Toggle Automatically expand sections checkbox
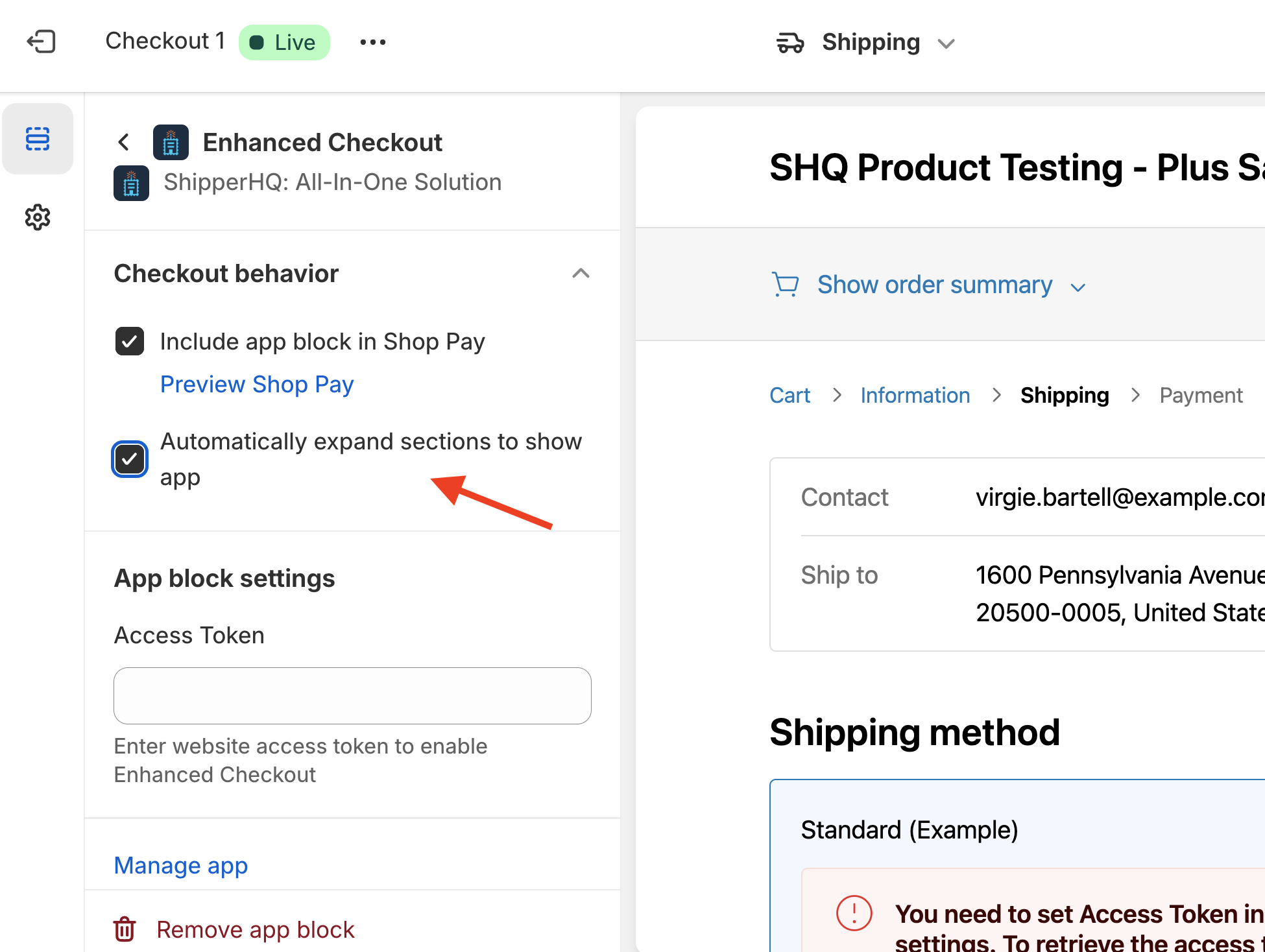The height and width of the screenshot is (952, 1265). (x=130, y=459)
